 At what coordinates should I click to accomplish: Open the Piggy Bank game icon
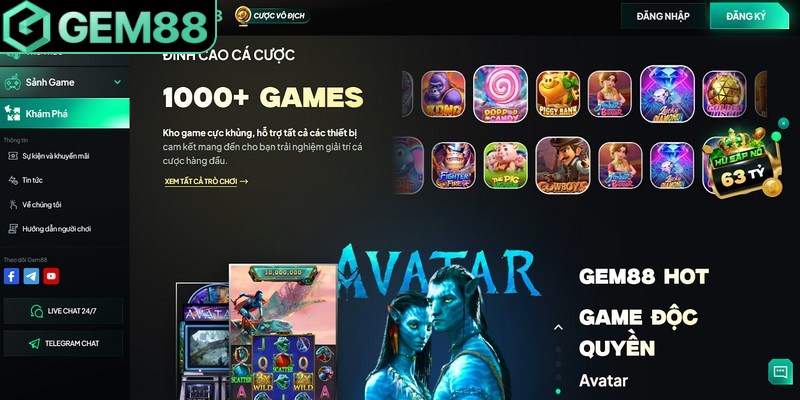tap(558, 94)
